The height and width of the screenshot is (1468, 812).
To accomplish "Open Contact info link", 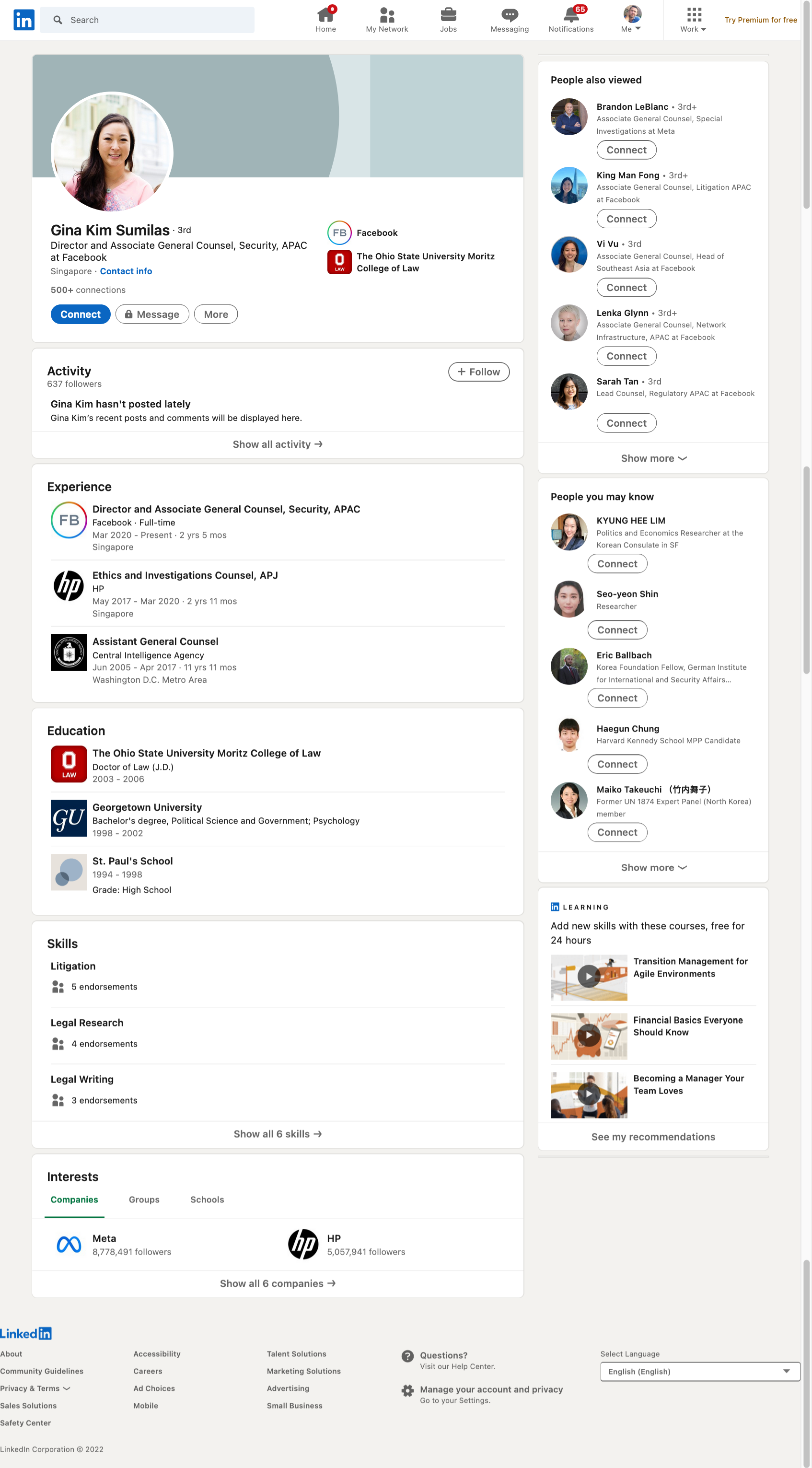I will point(126,271).
